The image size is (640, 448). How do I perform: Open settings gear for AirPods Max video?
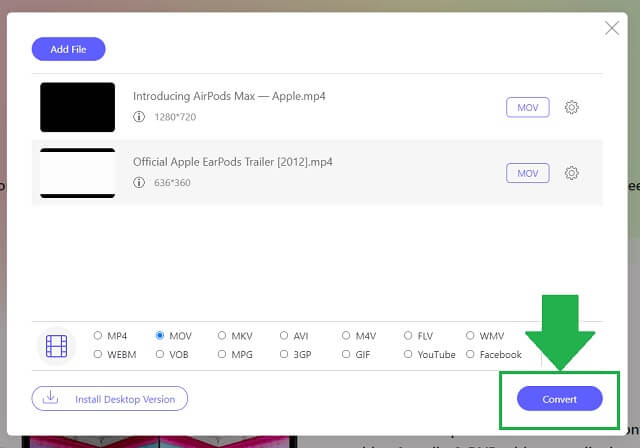[x=571, y=107]
